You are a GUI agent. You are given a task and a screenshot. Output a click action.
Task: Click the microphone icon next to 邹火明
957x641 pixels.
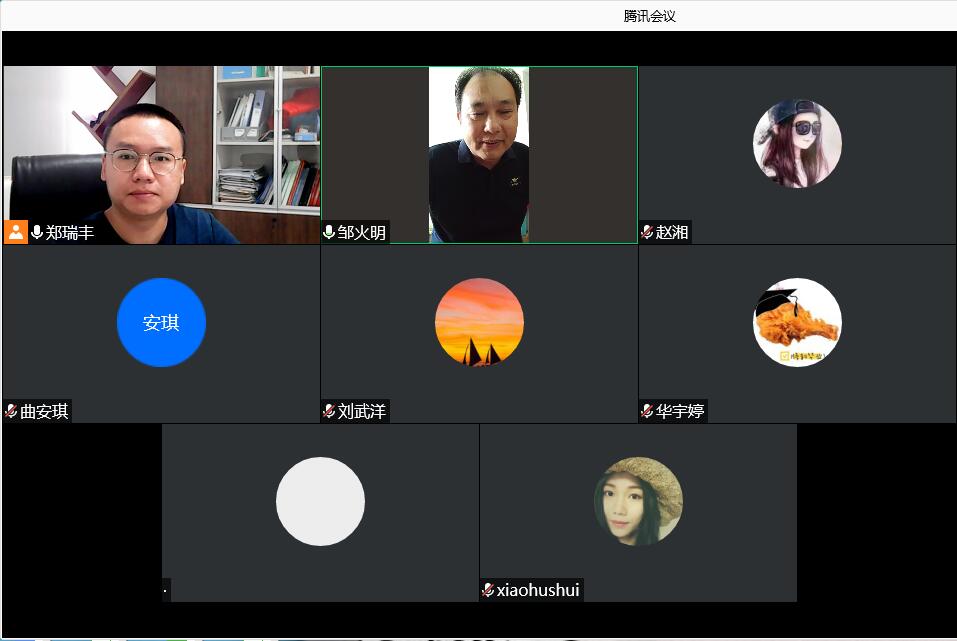(x=329, y=232)
